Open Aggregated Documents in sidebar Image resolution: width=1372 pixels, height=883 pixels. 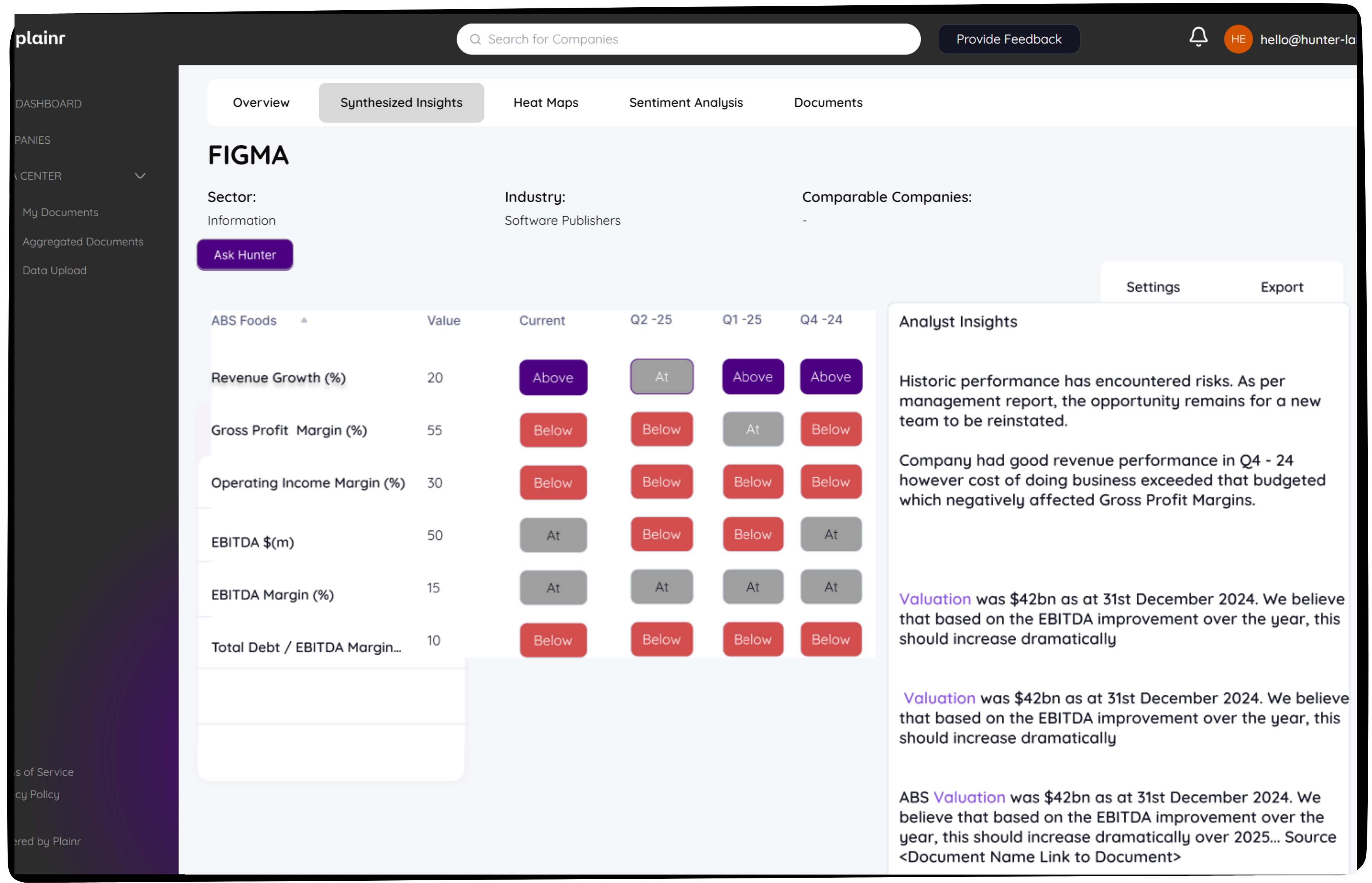point(83,241)
